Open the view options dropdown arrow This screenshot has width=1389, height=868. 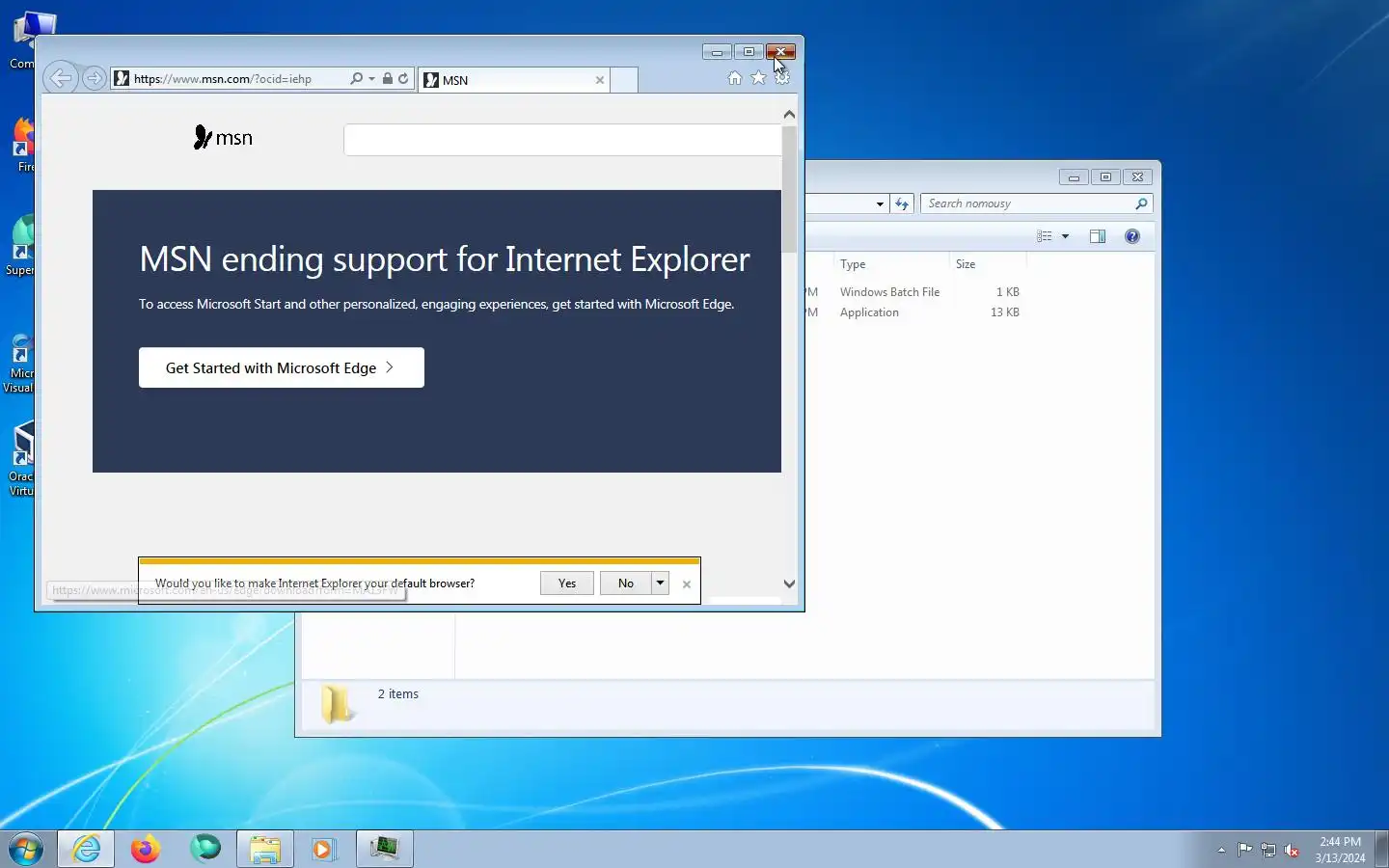[x=1065, y=236]
